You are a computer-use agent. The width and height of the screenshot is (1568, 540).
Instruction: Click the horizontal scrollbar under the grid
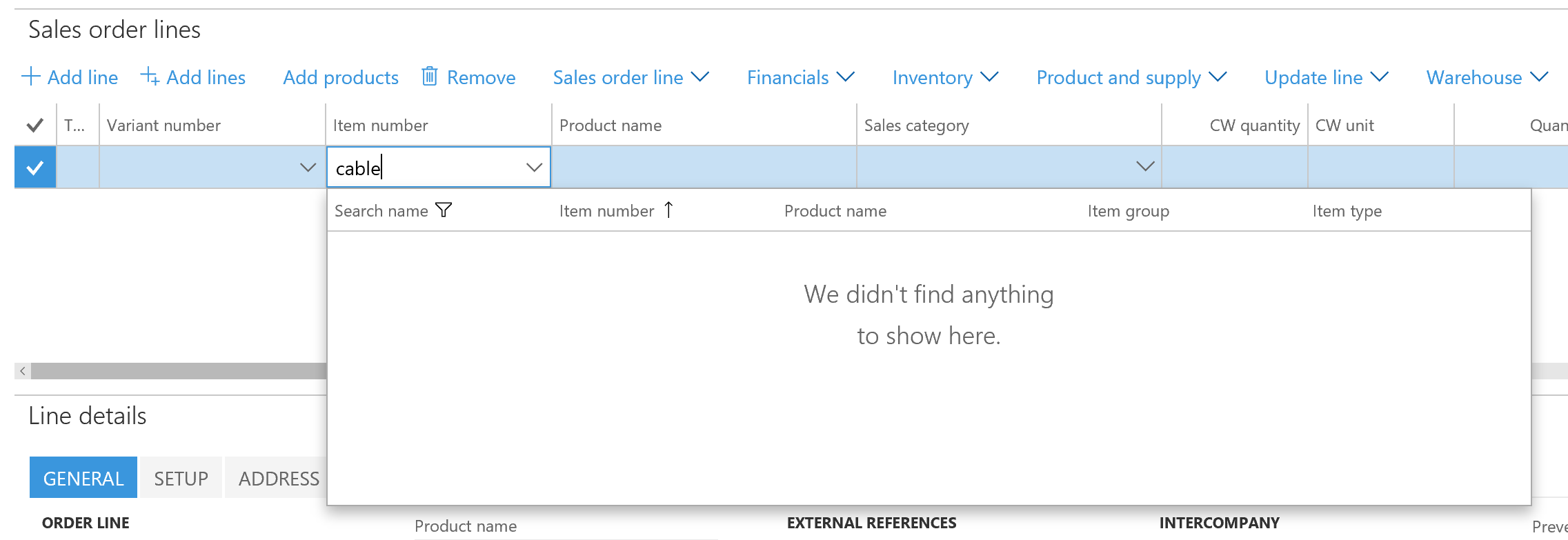(x=178, y=371)
